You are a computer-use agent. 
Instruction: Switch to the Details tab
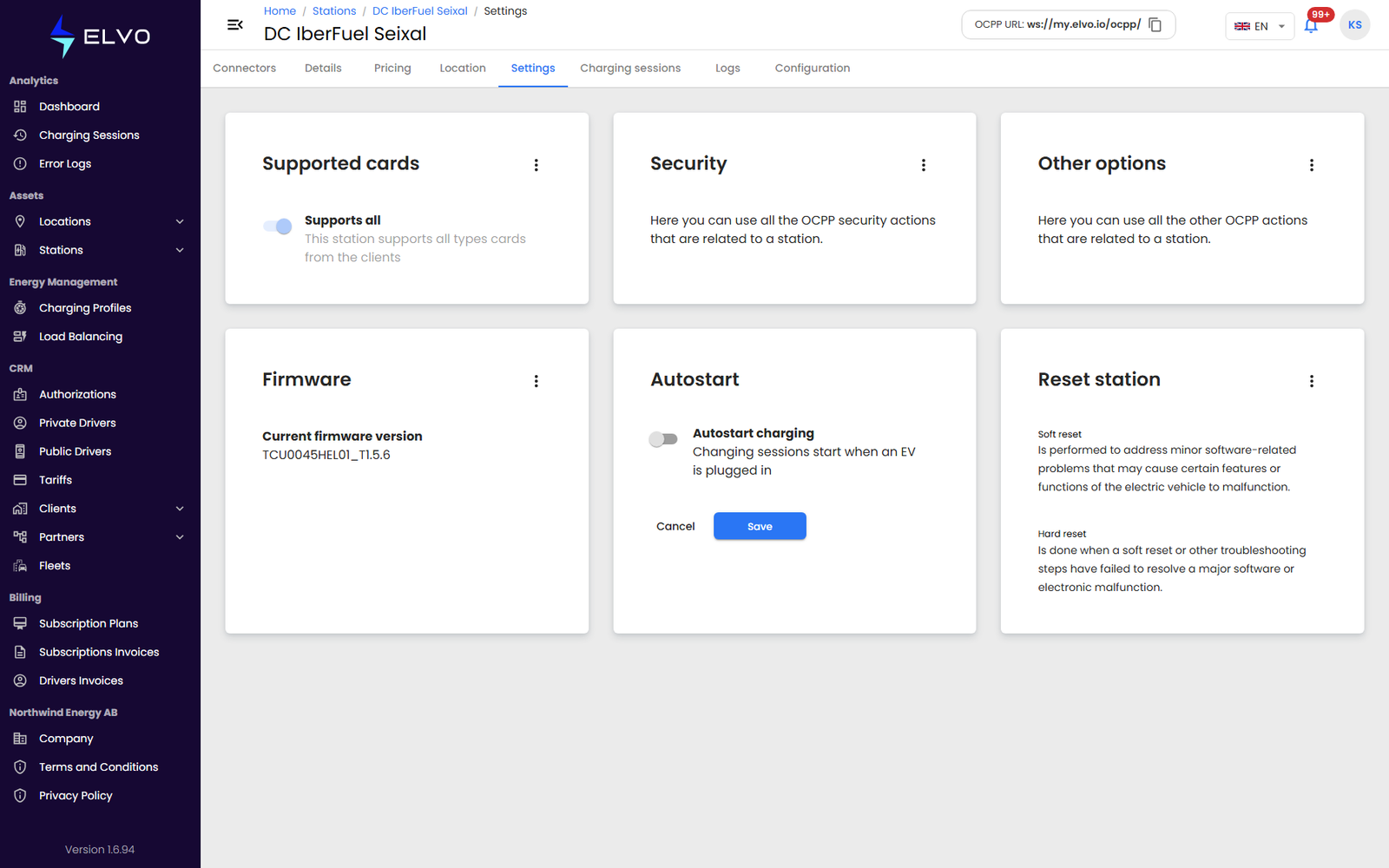click(323, 69)
